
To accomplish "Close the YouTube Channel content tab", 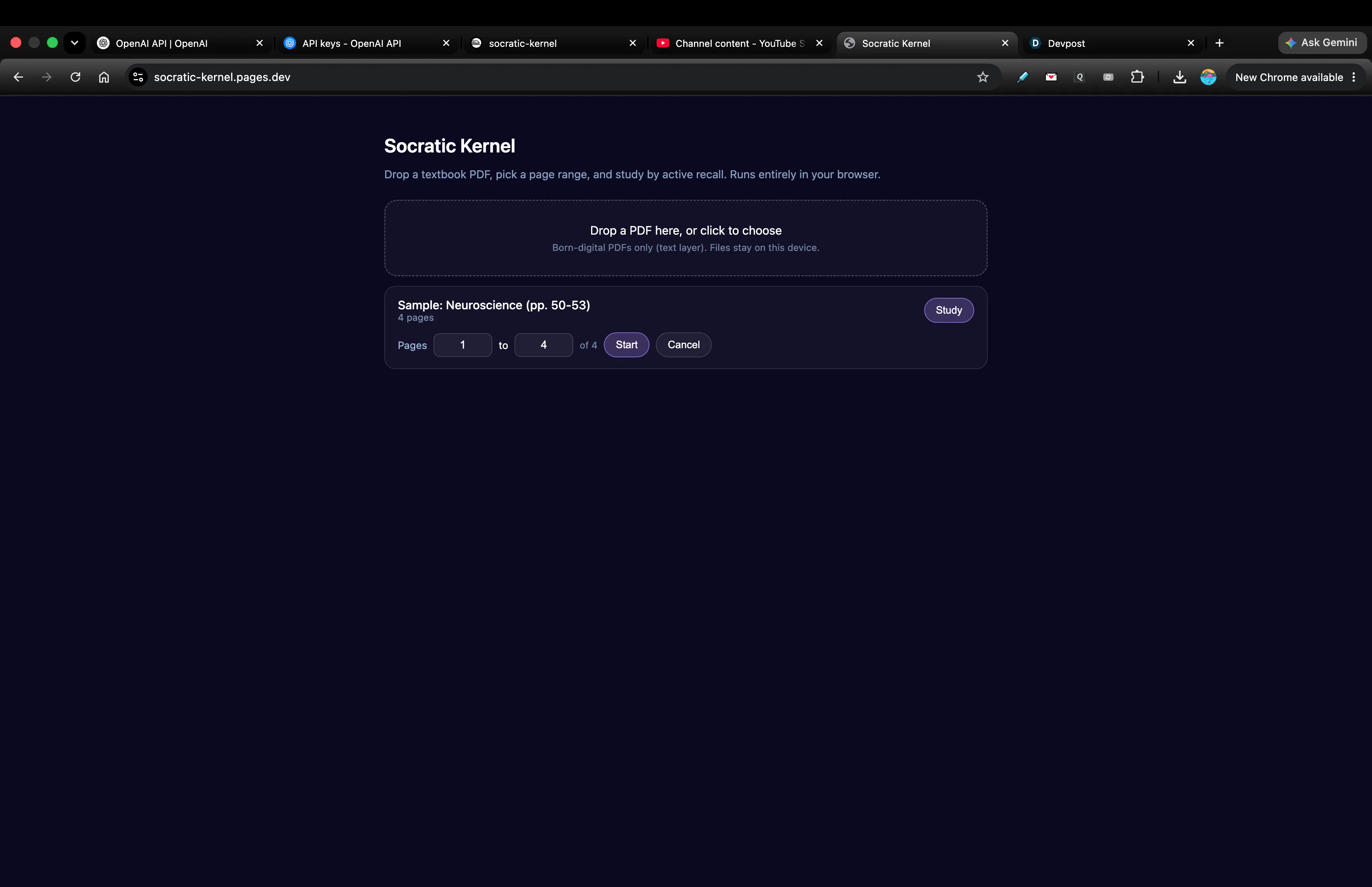I will click(x=819, y=43).
